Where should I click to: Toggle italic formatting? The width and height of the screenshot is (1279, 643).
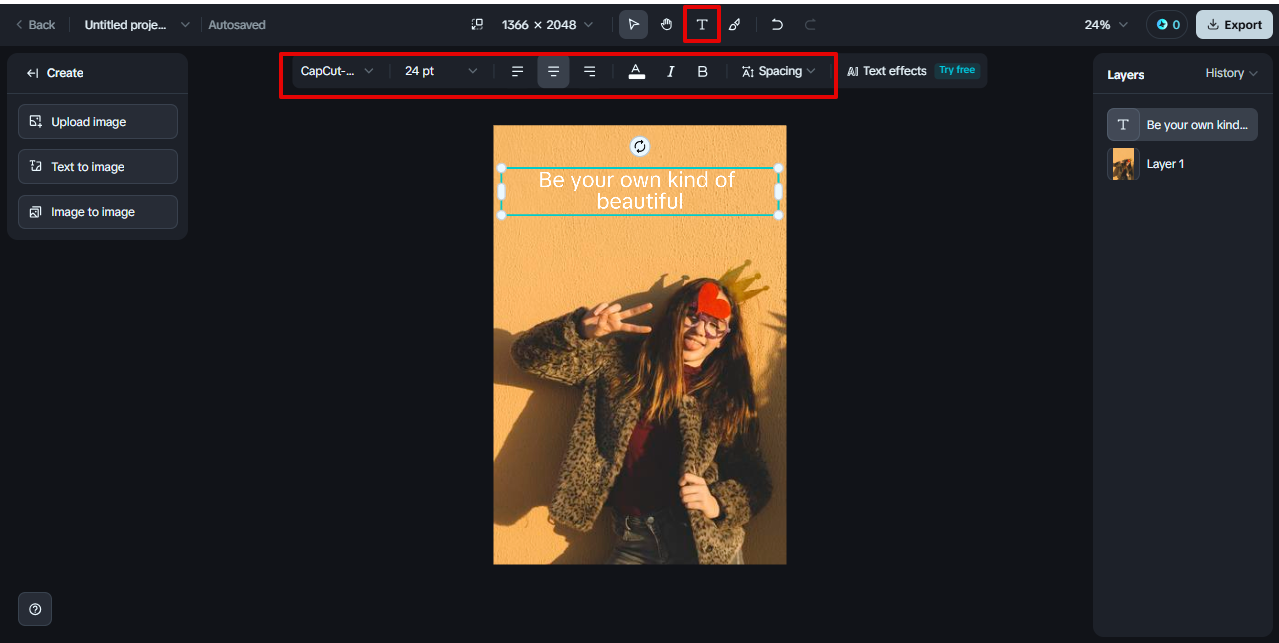point(670,71)
